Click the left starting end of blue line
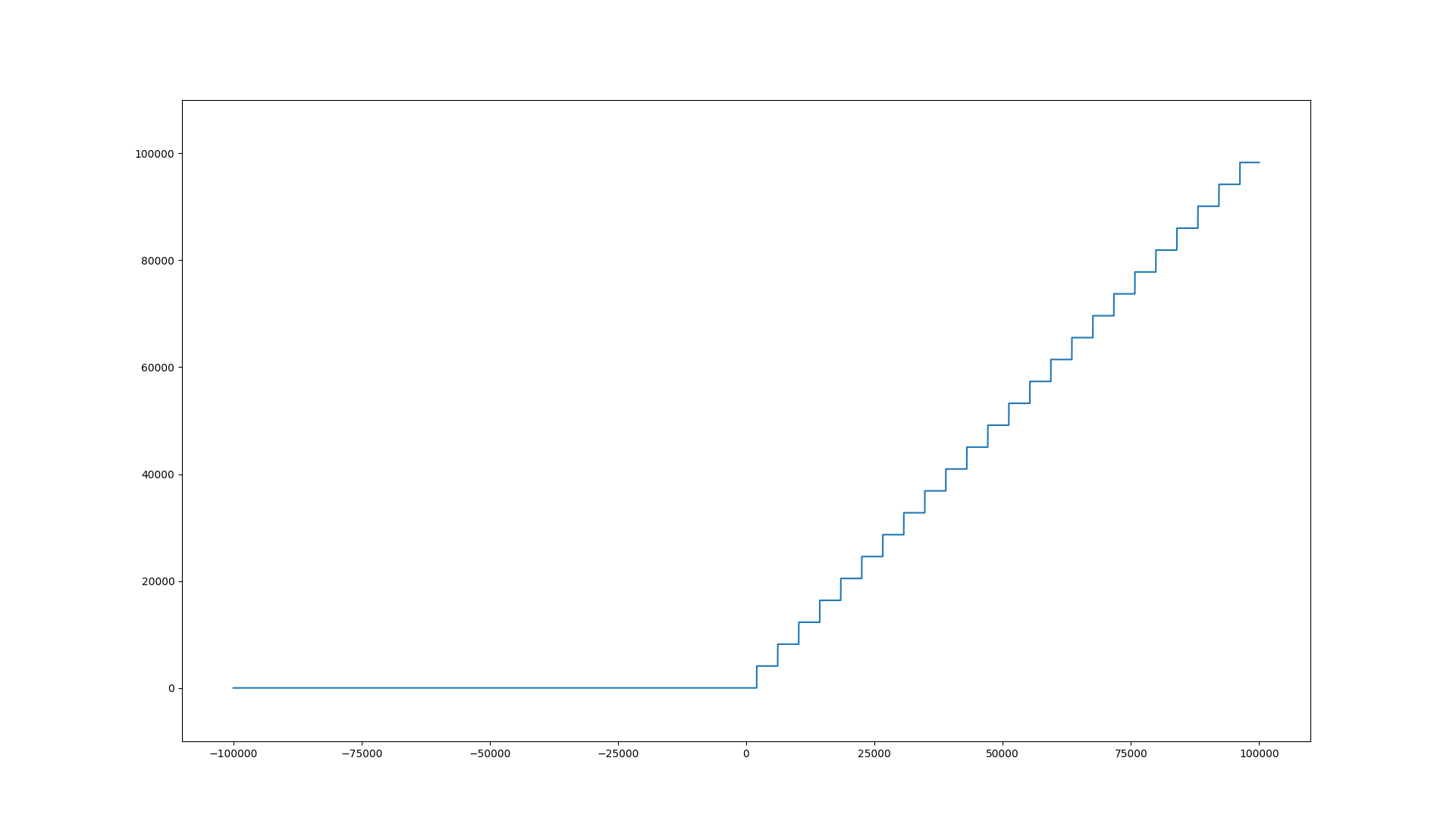 (234, 688)
